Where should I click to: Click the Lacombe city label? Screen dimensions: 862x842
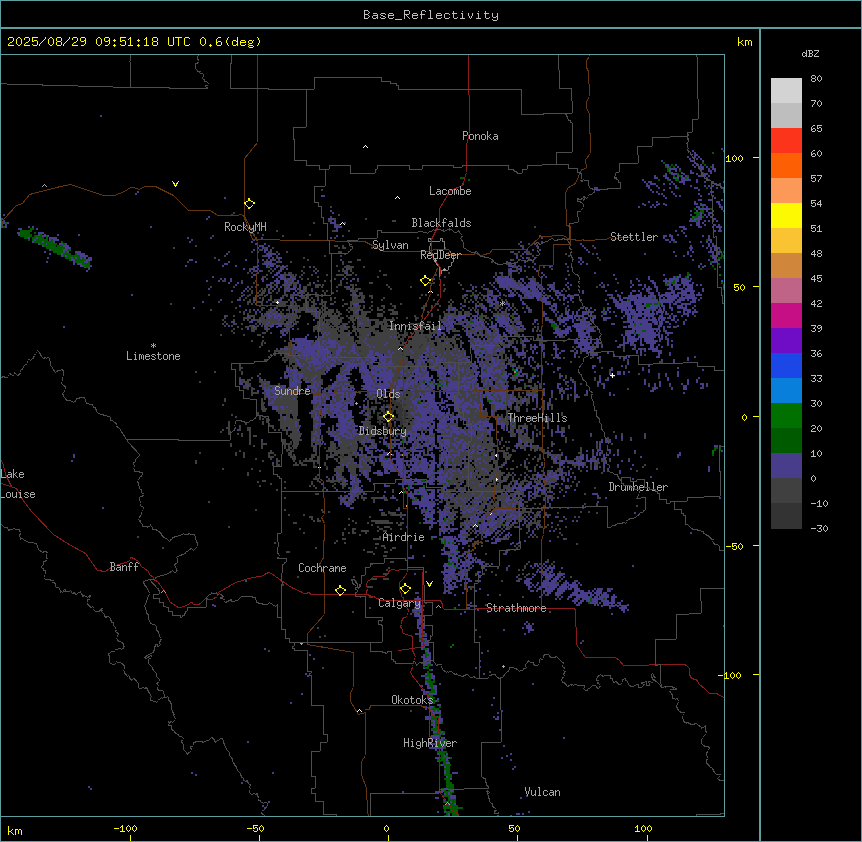[450, 191]
